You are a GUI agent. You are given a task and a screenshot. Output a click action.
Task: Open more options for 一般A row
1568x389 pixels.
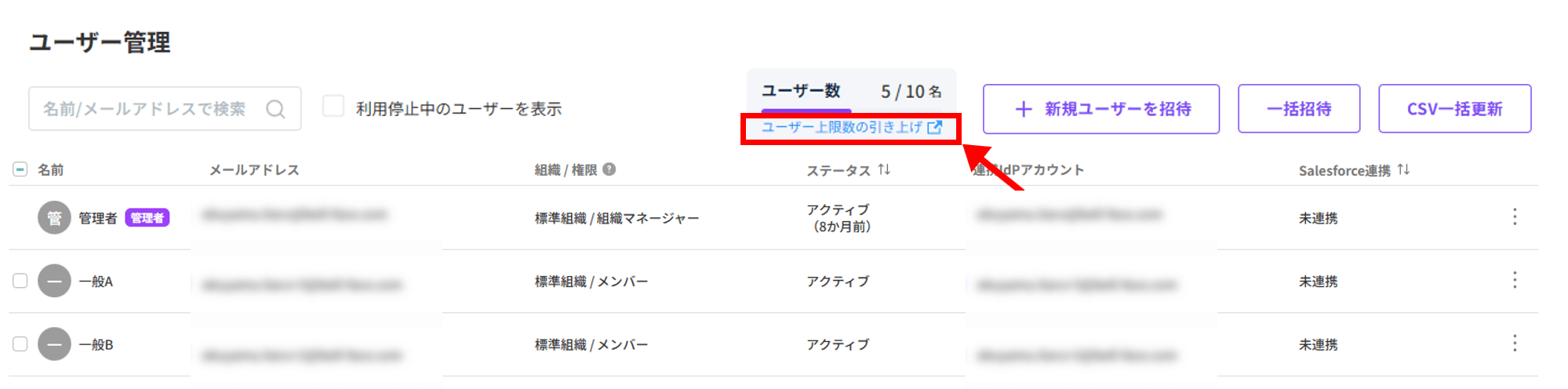click(1515, 281)
